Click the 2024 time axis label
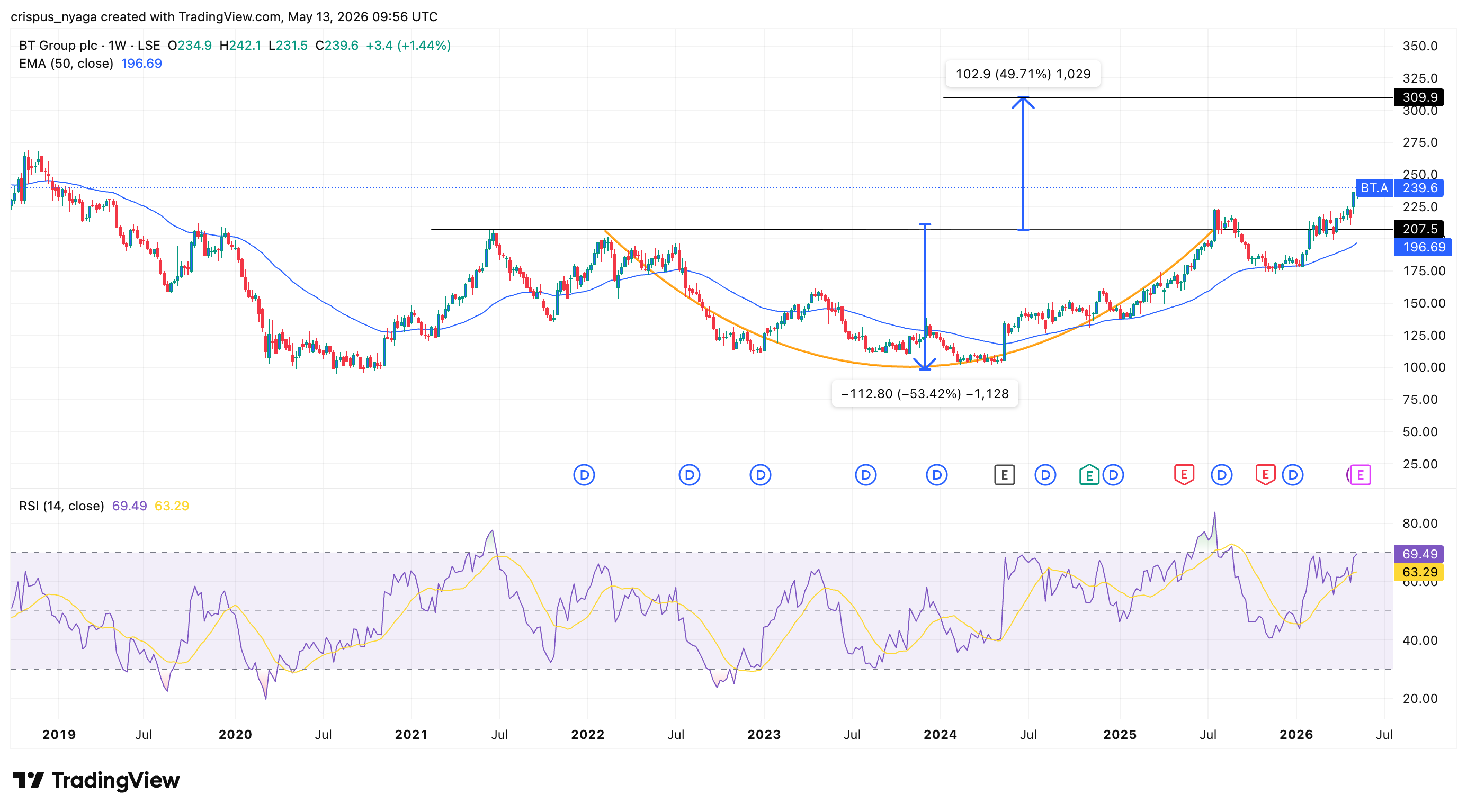The height and width of the screenshot is (812, 1467). (x=940, y=735)
